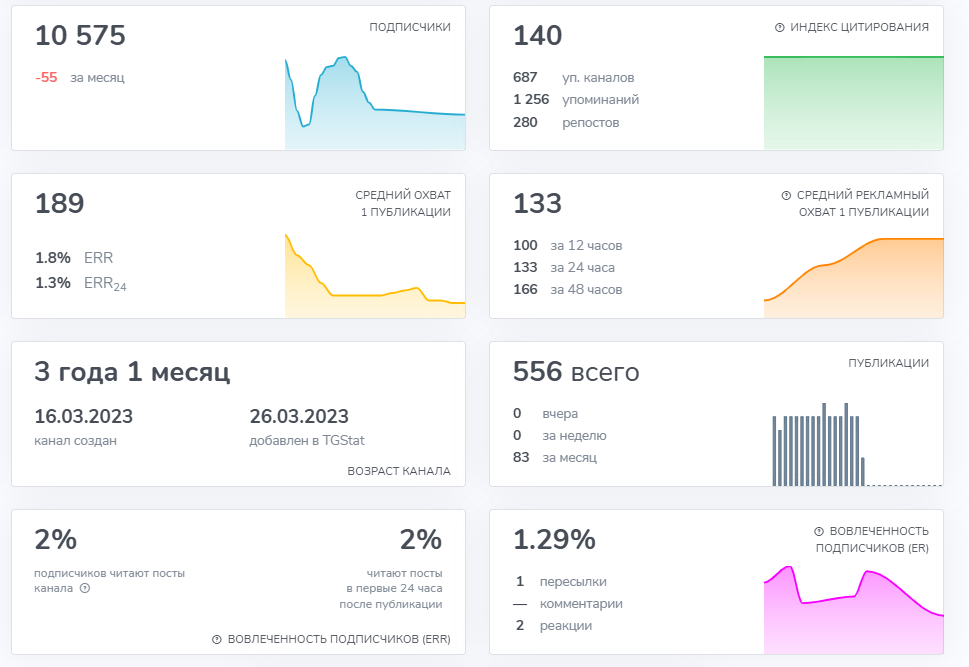The height and width of the screenshot is (667, 969).
Task: Click help icon beside ВОВЛЕЧЕННОСТЬ ПОДПИСЧИКОВ (ERR)
Action: tap(217, 639)
